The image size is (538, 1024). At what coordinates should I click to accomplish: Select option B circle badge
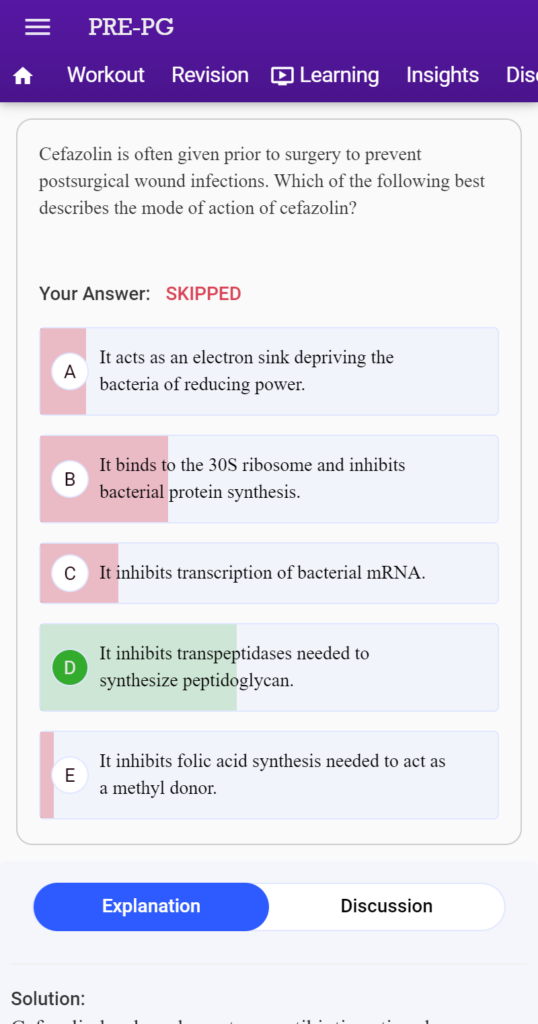[x=70, y=479]
